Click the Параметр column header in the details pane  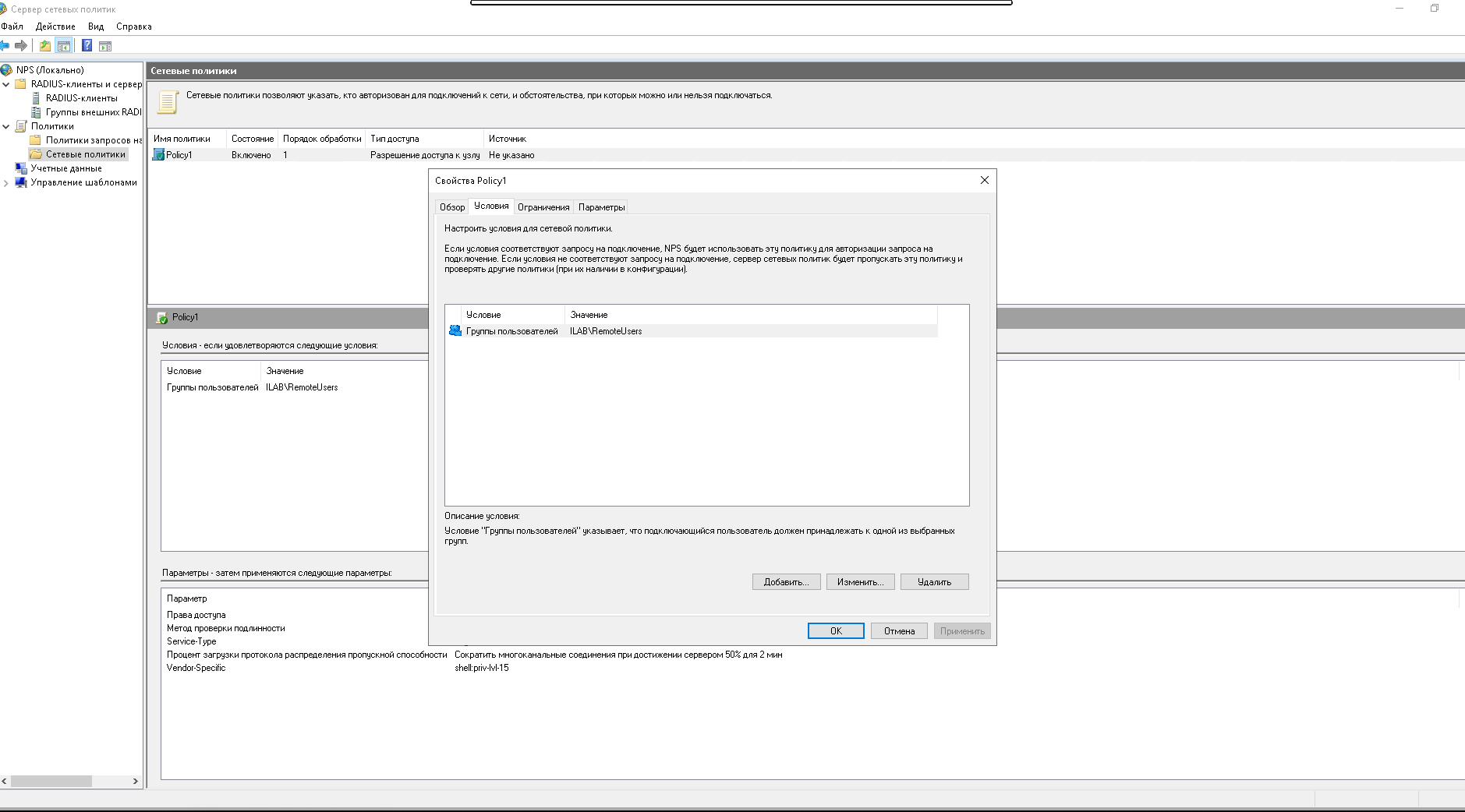(x=187, y=598)
